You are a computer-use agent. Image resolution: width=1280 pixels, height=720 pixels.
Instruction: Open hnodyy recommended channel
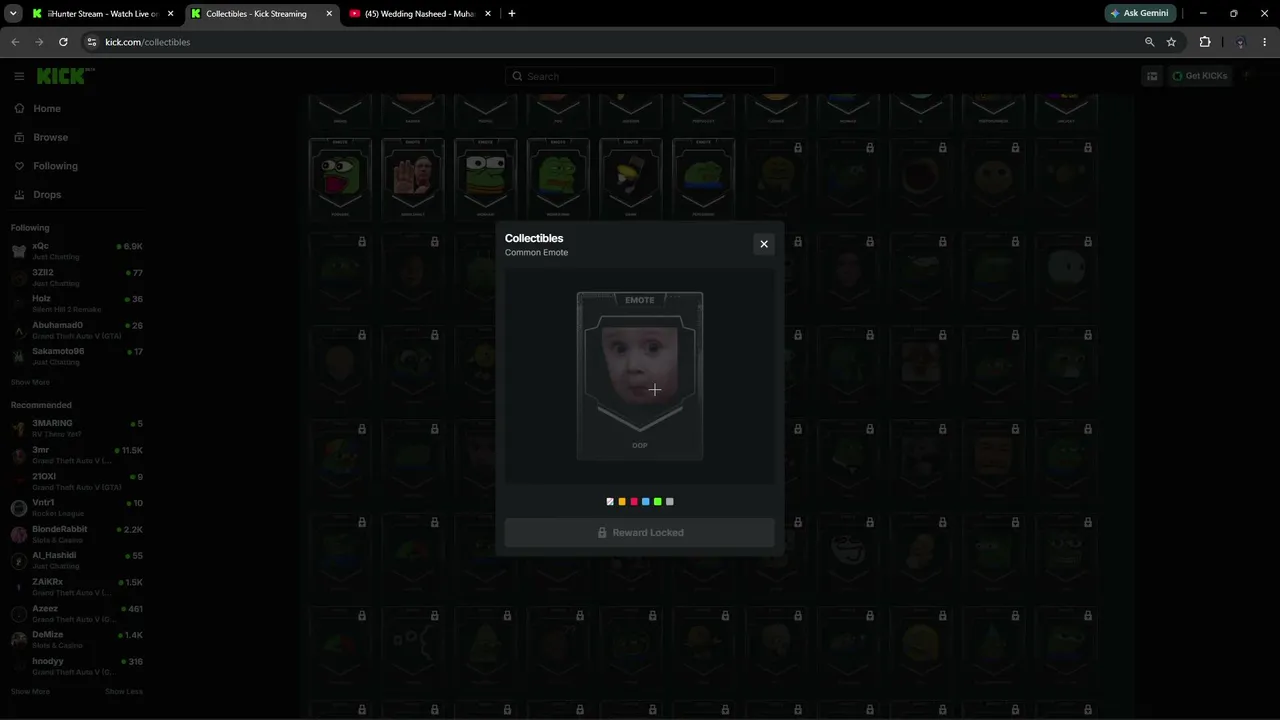[77, 666]
